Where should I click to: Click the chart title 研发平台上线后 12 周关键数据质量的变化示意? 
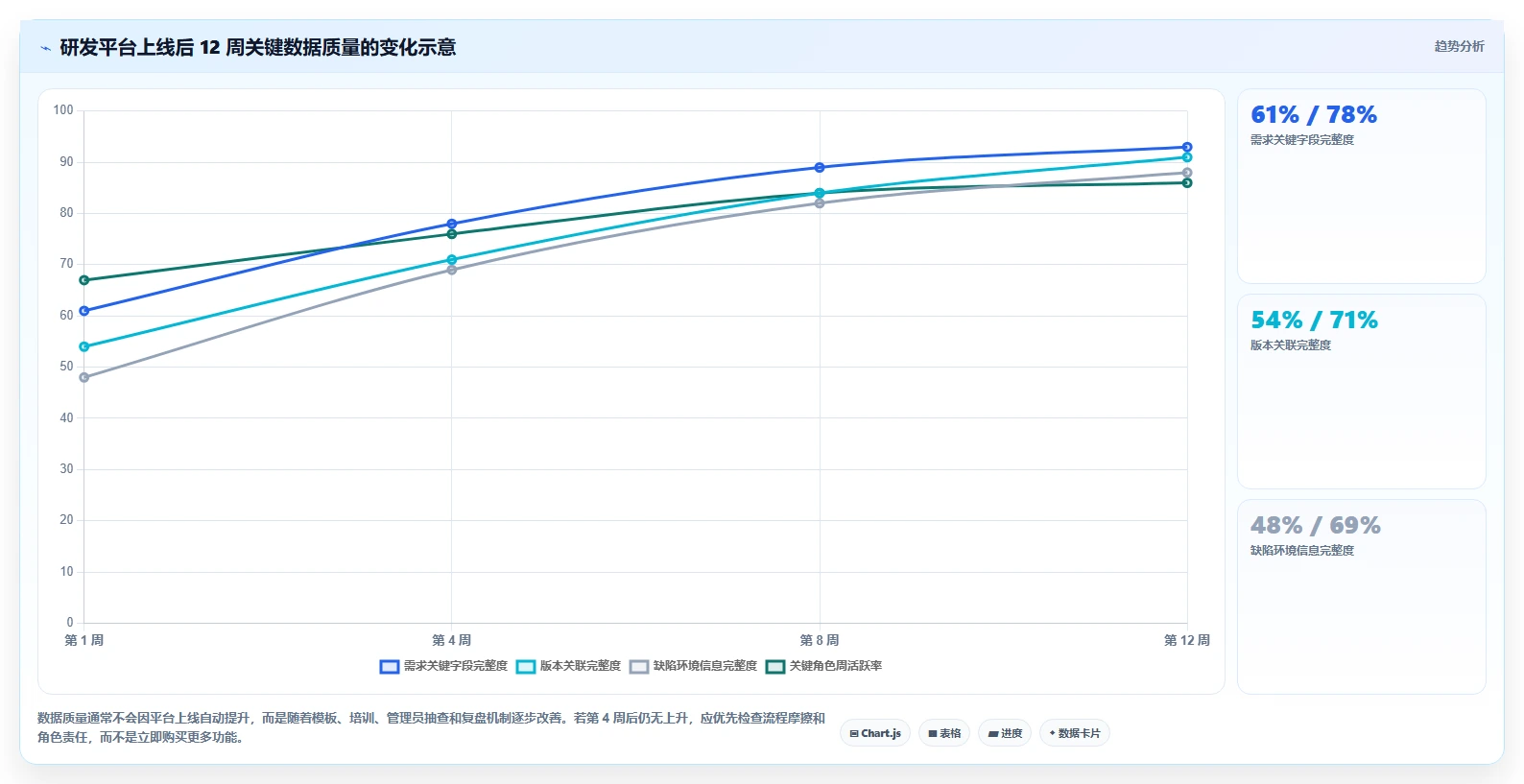pyautogui.click(x=257, y=47)
